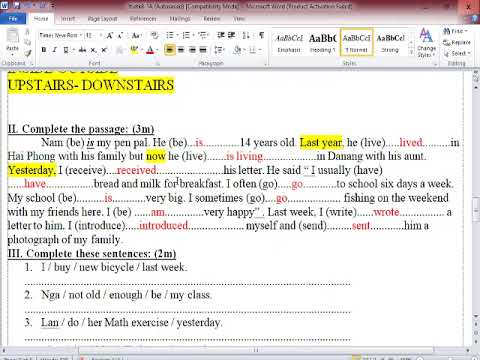Open the Select dropdown in Editing group

[x=457, y=53]
